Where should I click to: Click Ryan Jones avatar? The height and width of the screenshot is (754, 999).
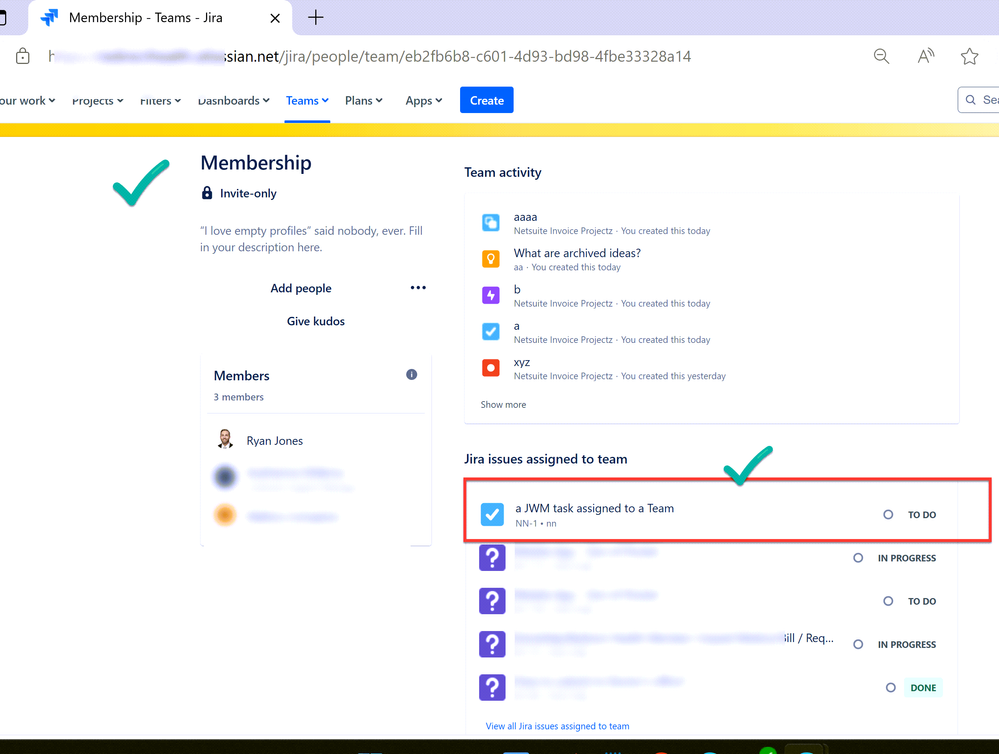click(226, 439)
